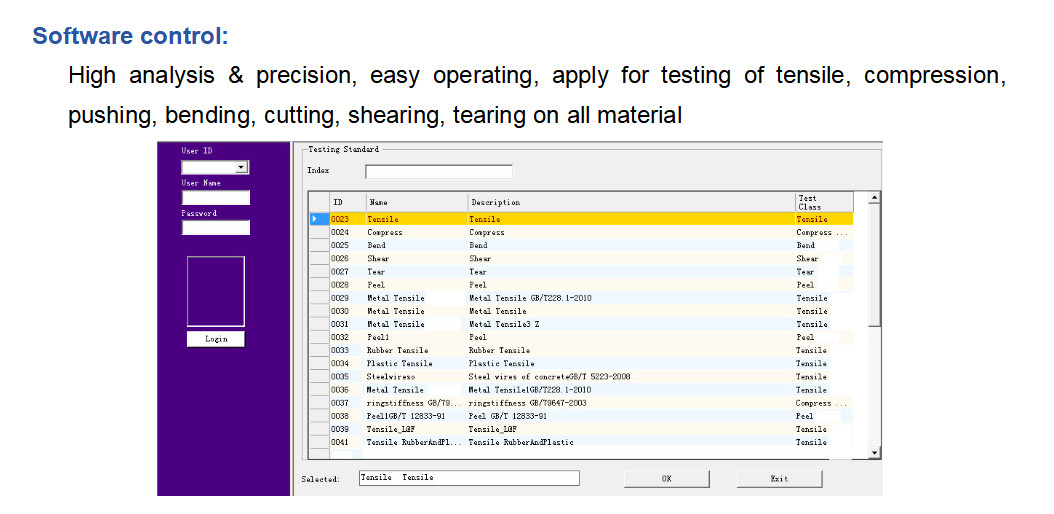Focus the User Name field
This screenshot has width=1054, height=514.
215,198
